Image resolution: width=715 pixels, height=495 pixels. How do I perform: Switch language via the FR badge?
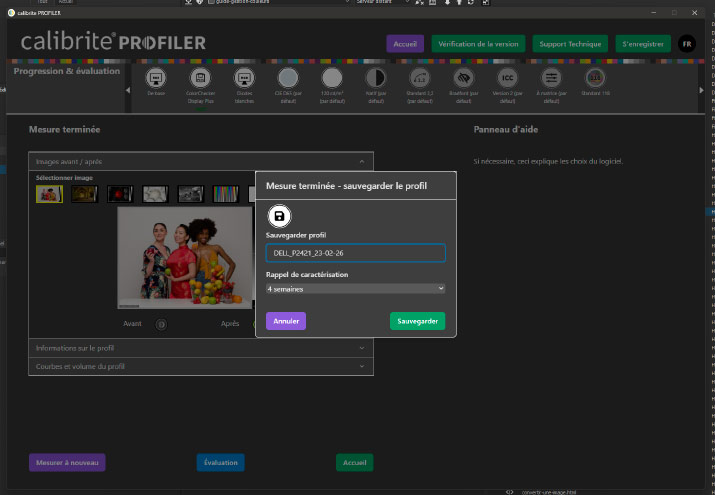click(x=687, y=44)
